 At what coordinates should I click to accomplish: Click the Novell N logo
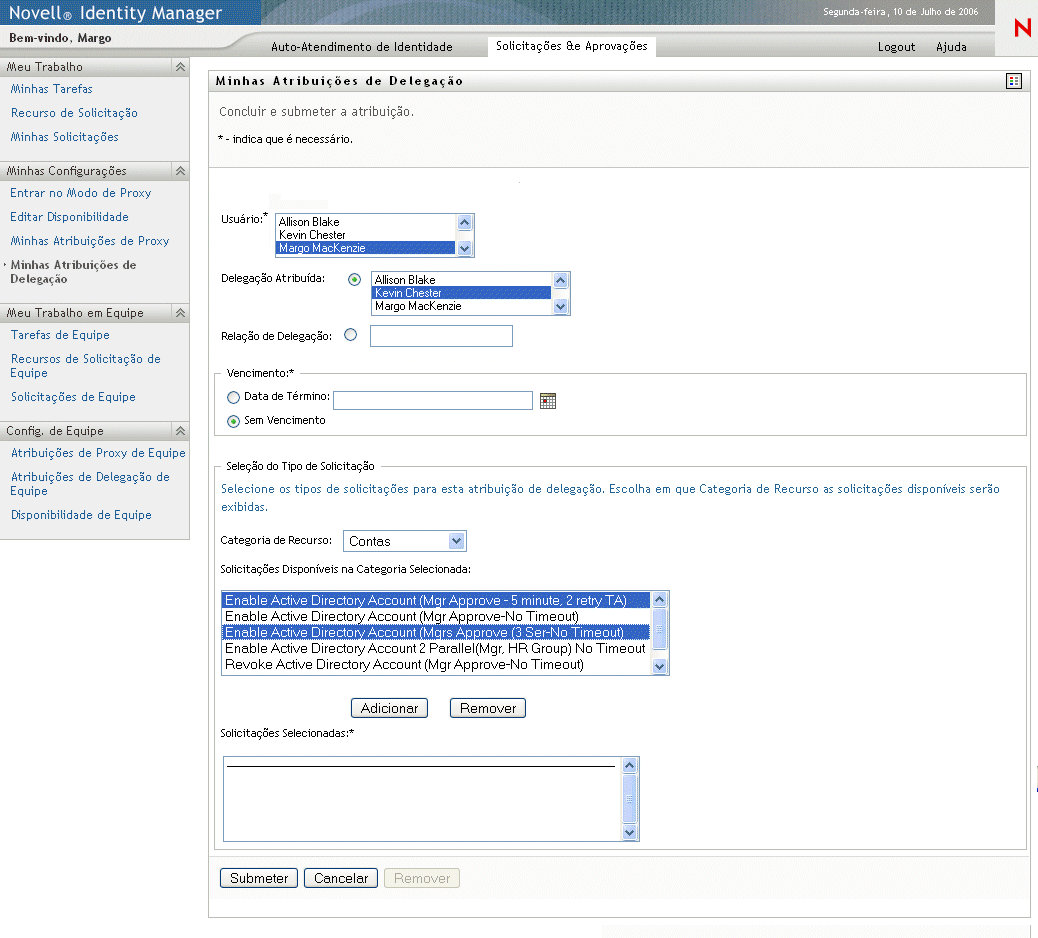[1022, 29]
